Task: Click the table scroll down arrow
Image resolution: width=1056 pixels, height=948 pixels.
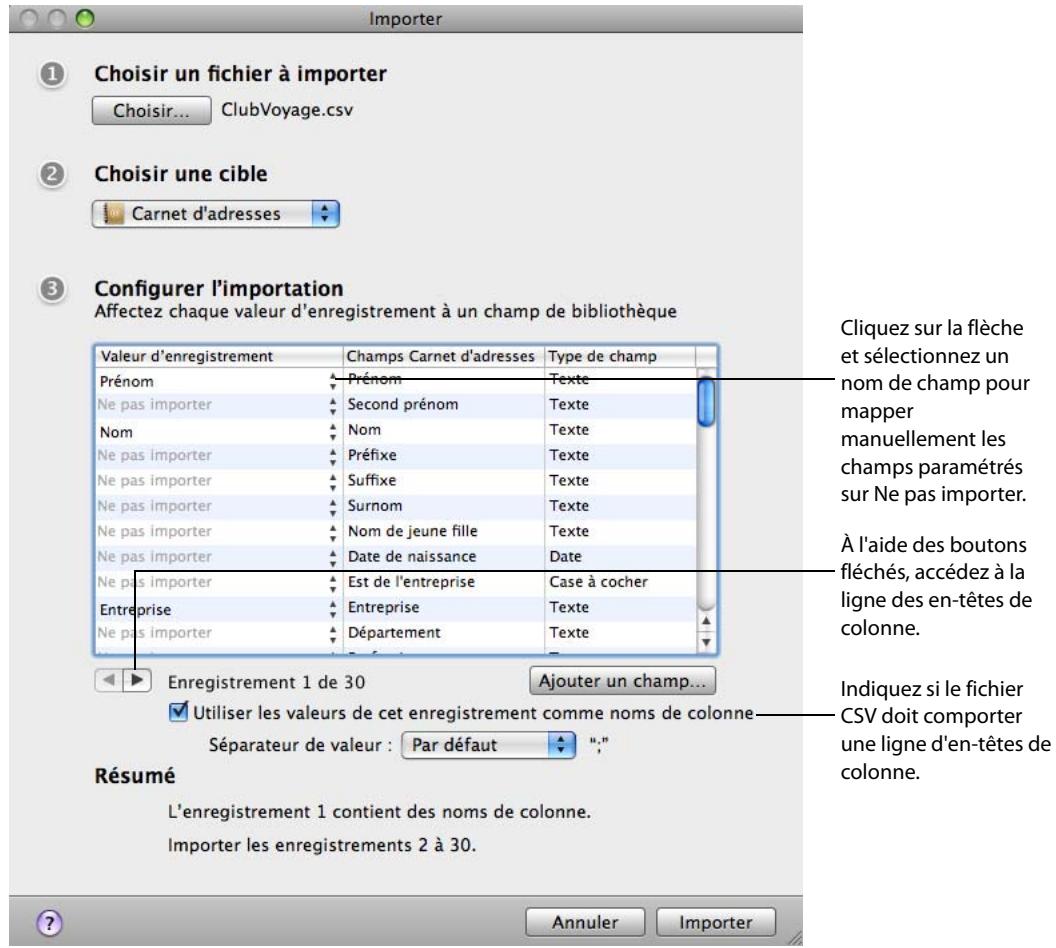Action: pos(706,642)
